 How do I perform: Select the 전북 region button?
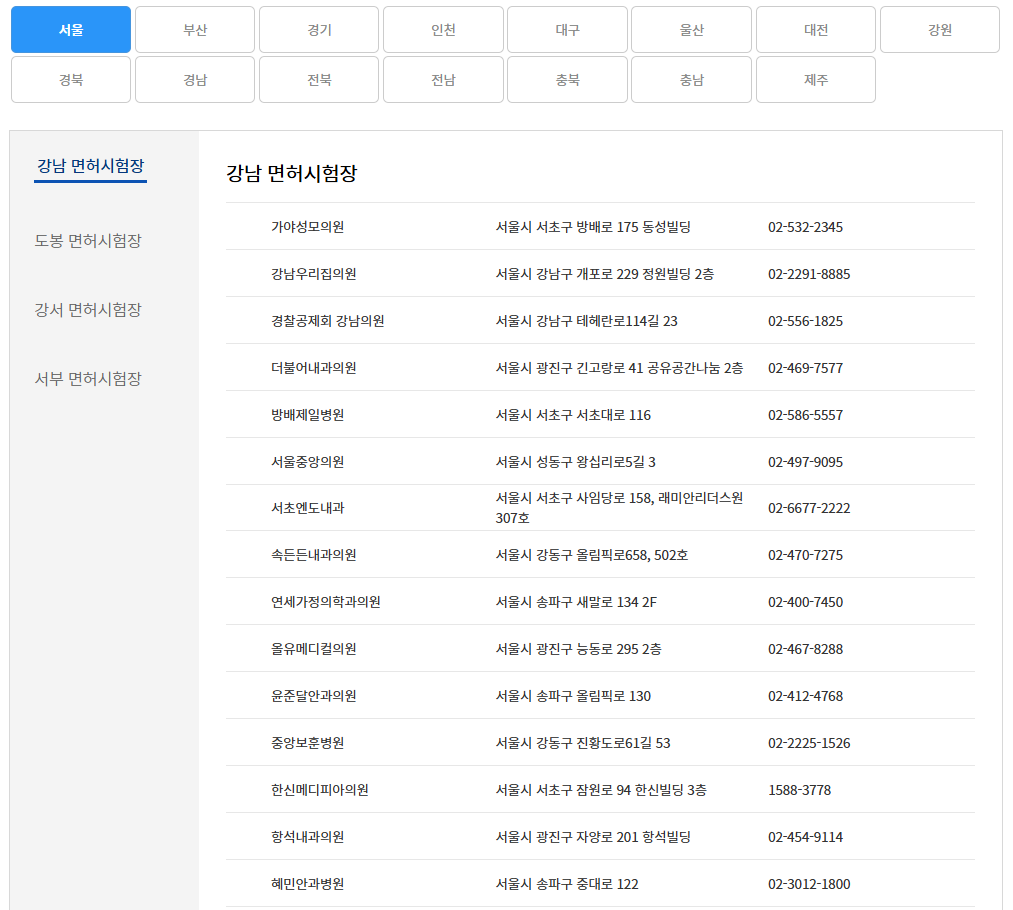(318, 79)
